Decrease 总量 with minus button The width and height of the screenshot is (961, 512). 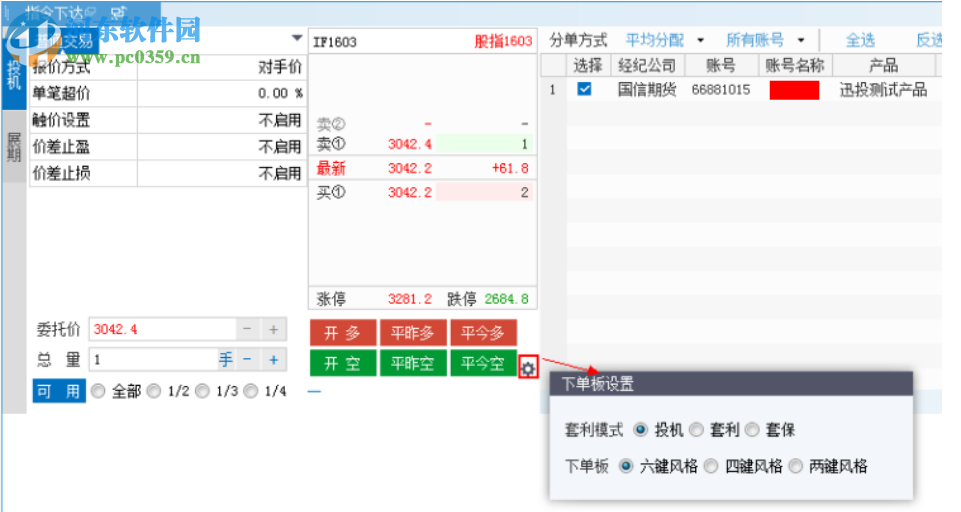coord(247,359)
